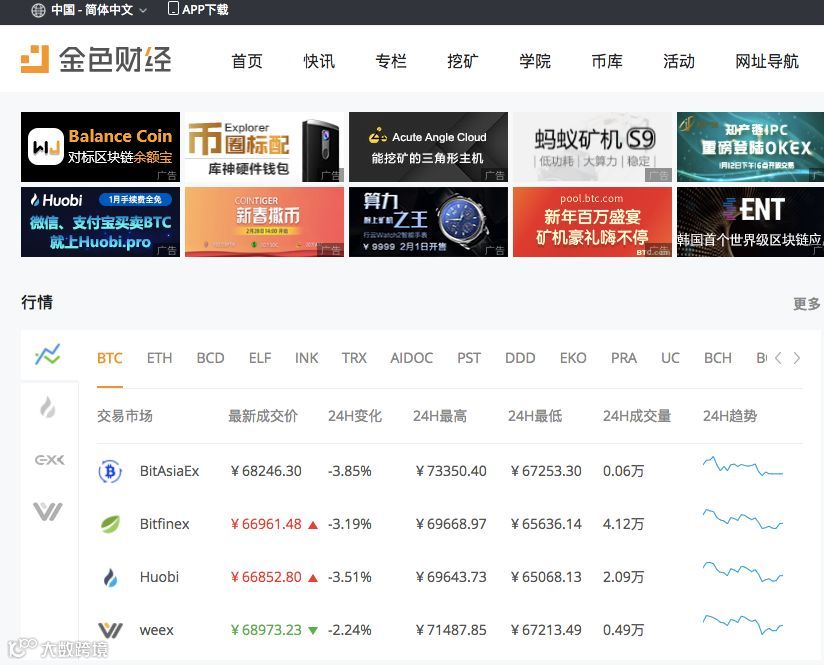
Task: Select the BCH coin tab
Action: pyautogui.click(x=718, y=359)
